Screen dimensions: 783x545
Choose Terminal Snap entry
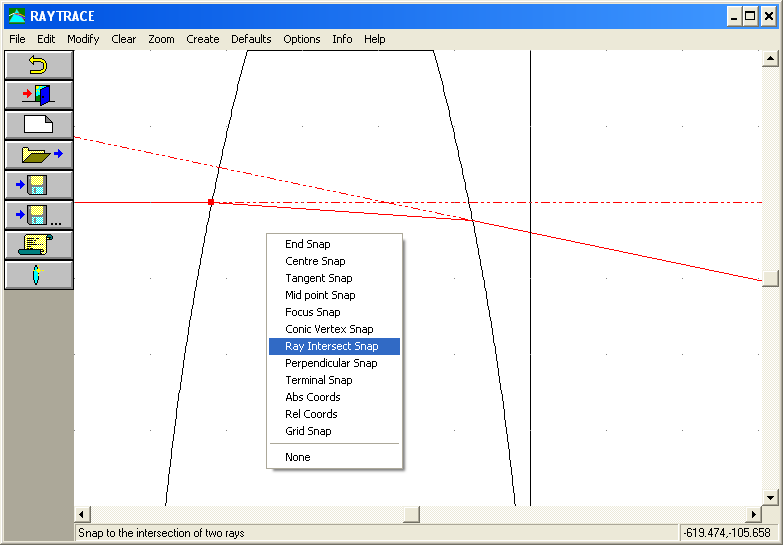[x=334, y=380]
